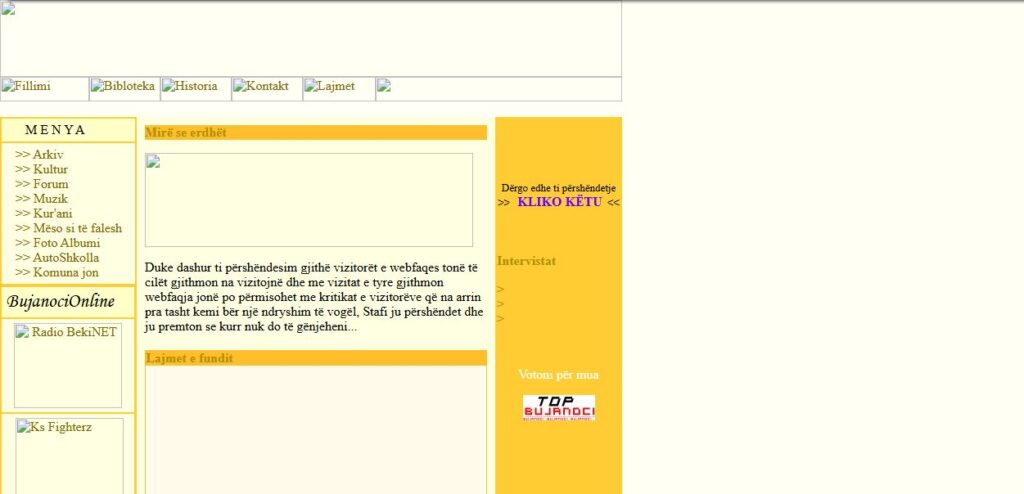Visit the Forum link in the menu

(x=50, y=184)
